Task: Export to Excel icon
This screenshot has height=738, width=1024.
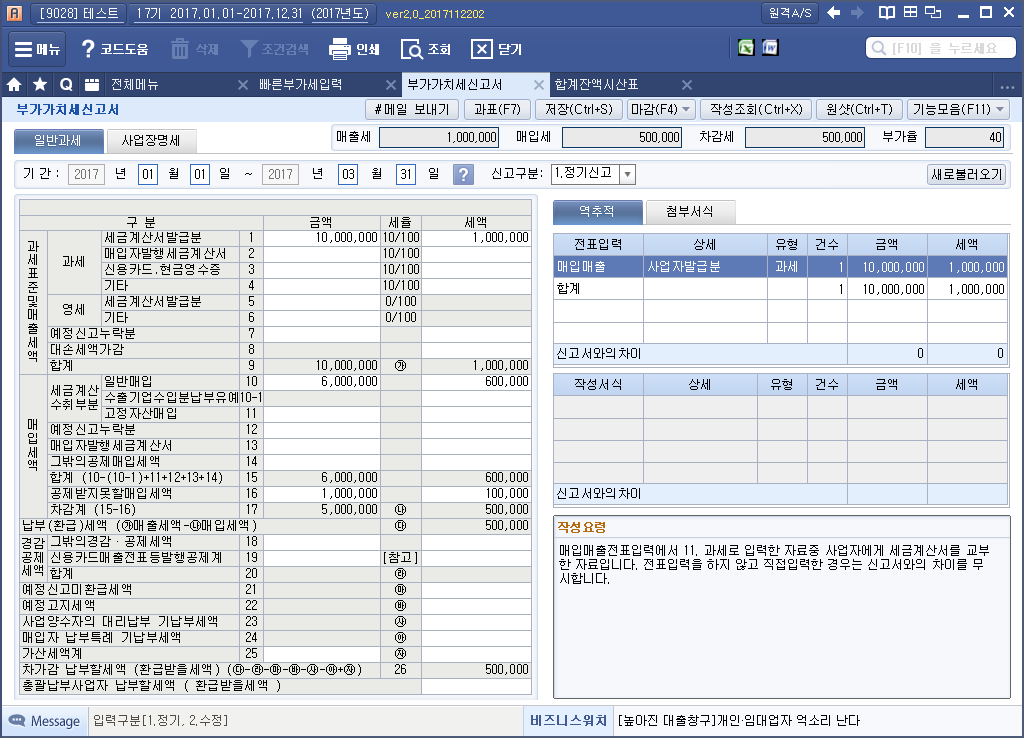Action: pyautogui.click(x=746, y=48)
